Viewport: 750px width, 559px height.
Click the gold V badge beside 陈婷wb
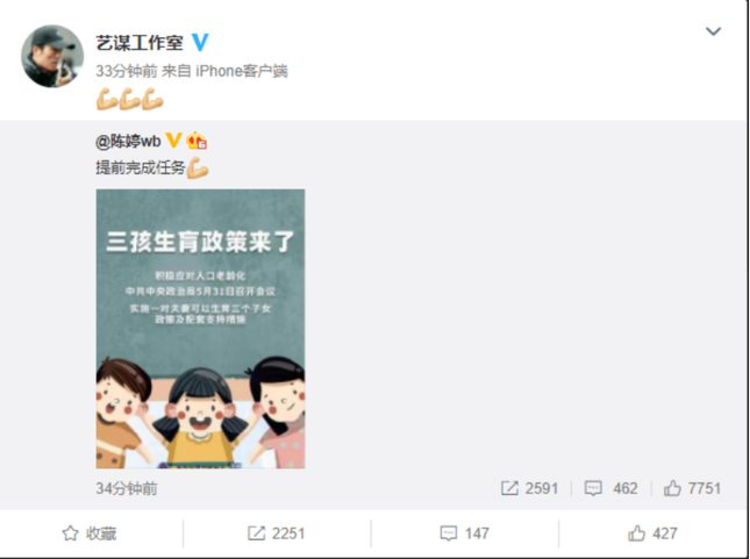(173, 141)
